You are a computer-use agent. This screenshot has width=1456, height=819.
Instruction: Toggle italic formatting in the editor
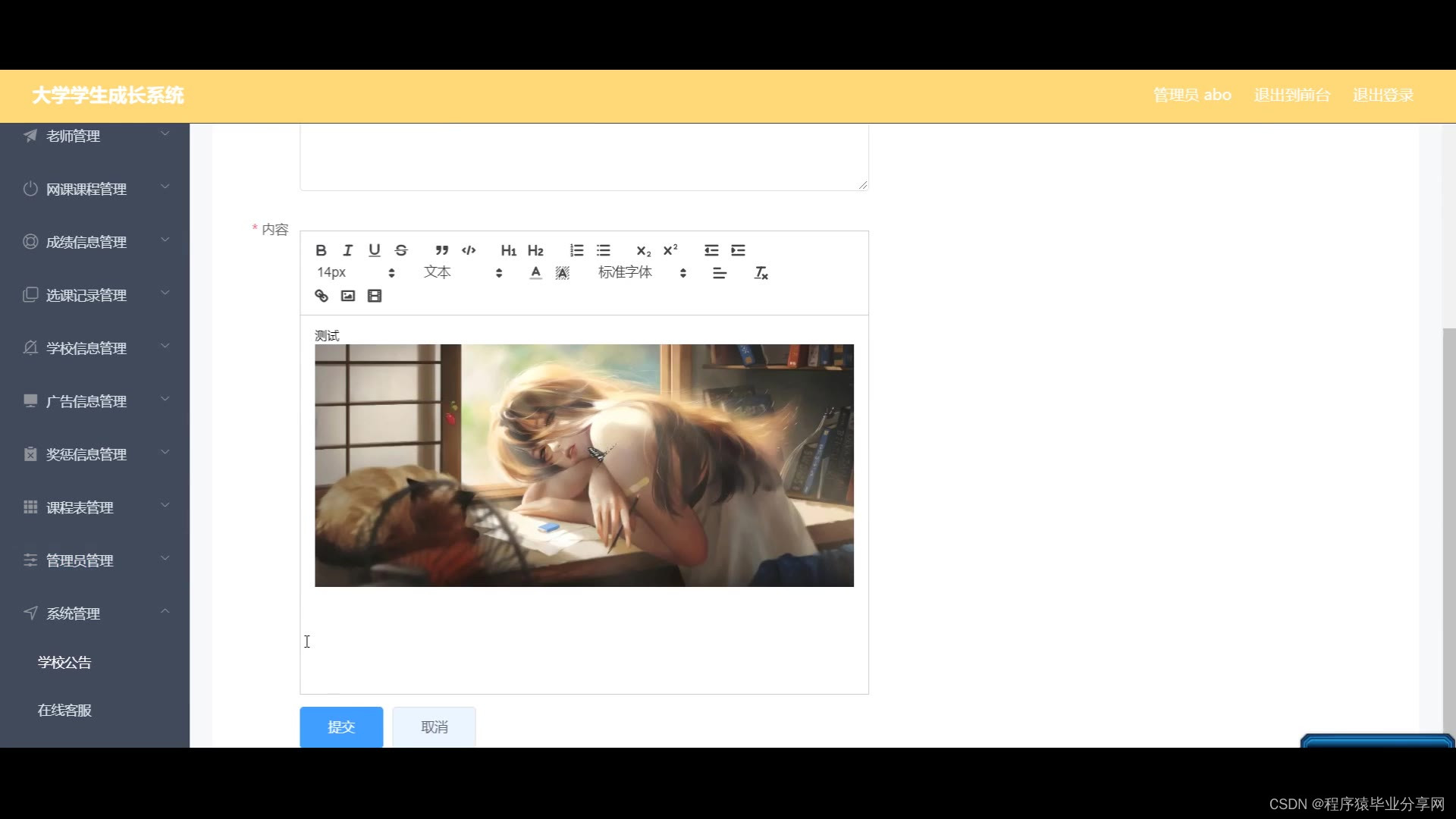(347, 250)
